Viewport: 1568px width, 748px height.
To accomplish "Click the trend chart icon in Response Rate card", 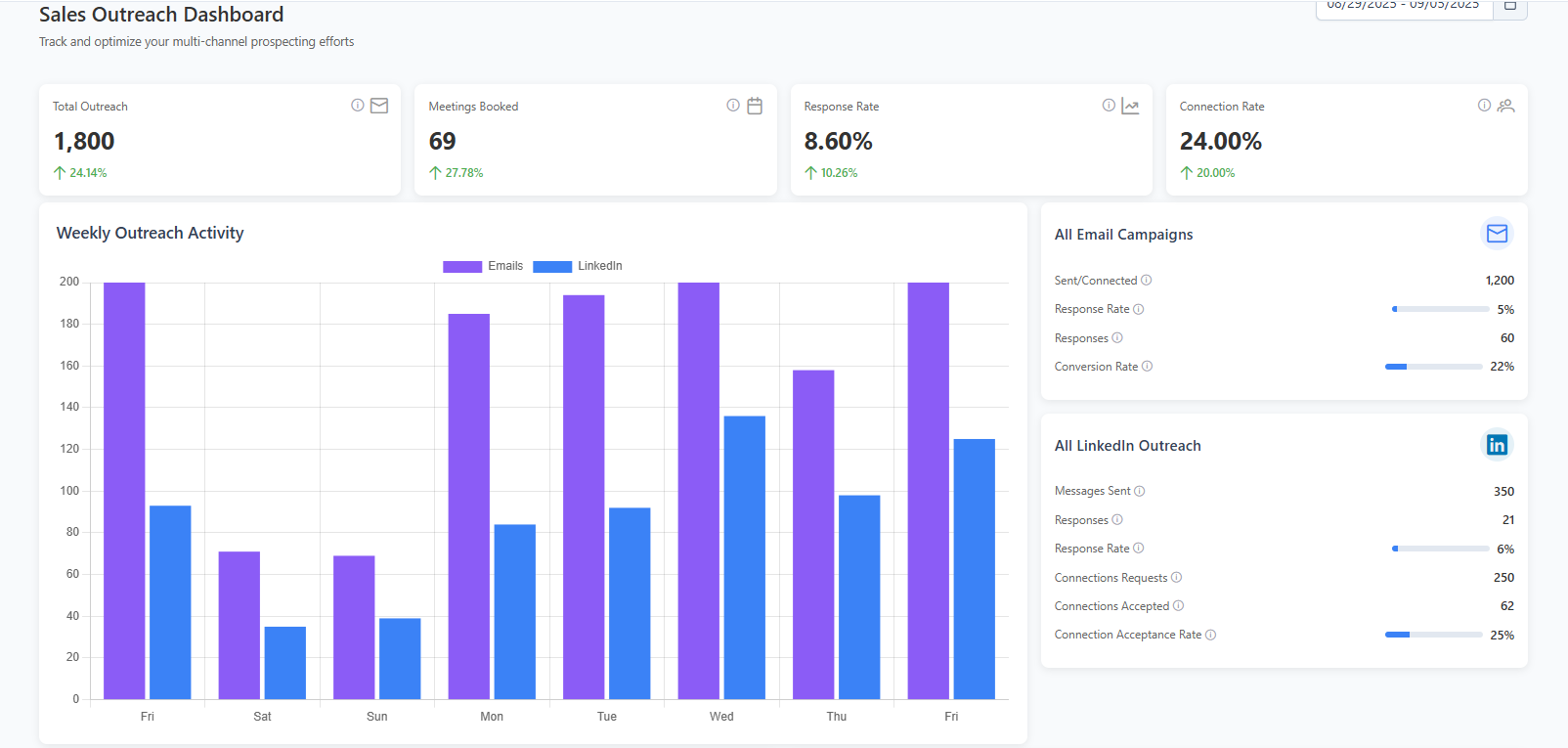I will pos(1130,106).
